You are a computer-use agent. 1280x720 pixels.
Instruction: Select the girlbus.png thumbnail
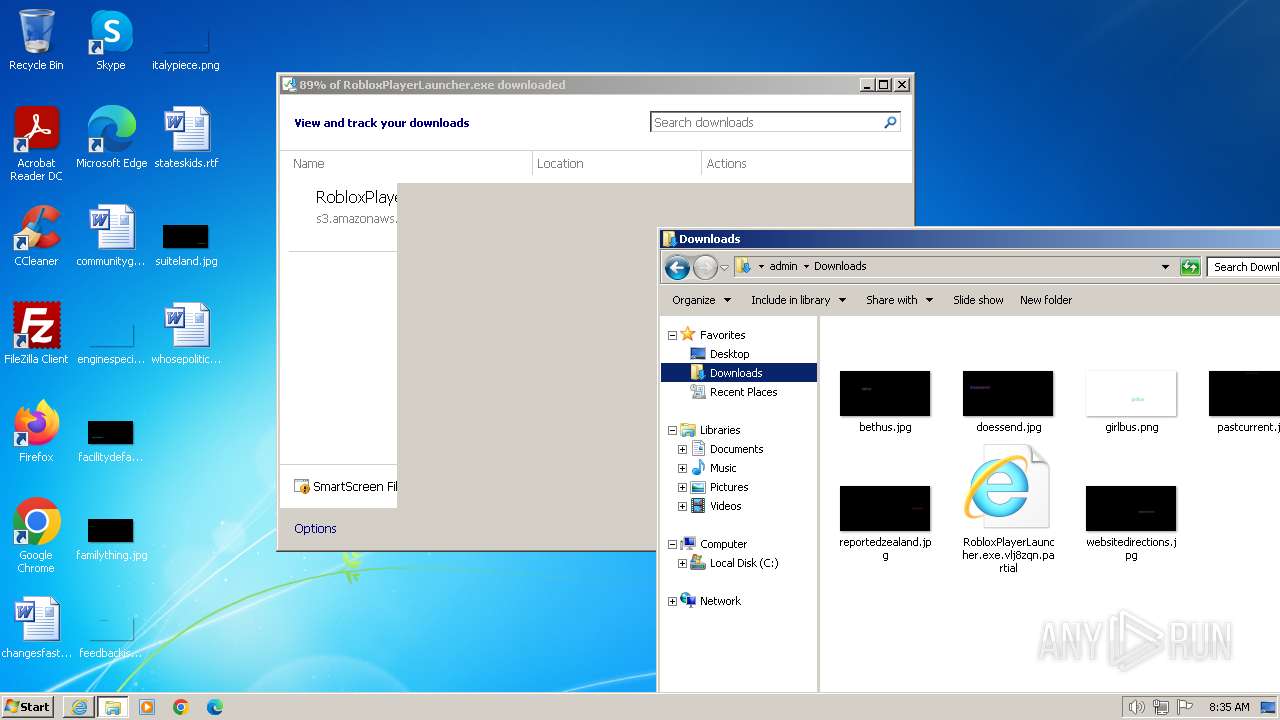click(1131, 394)
